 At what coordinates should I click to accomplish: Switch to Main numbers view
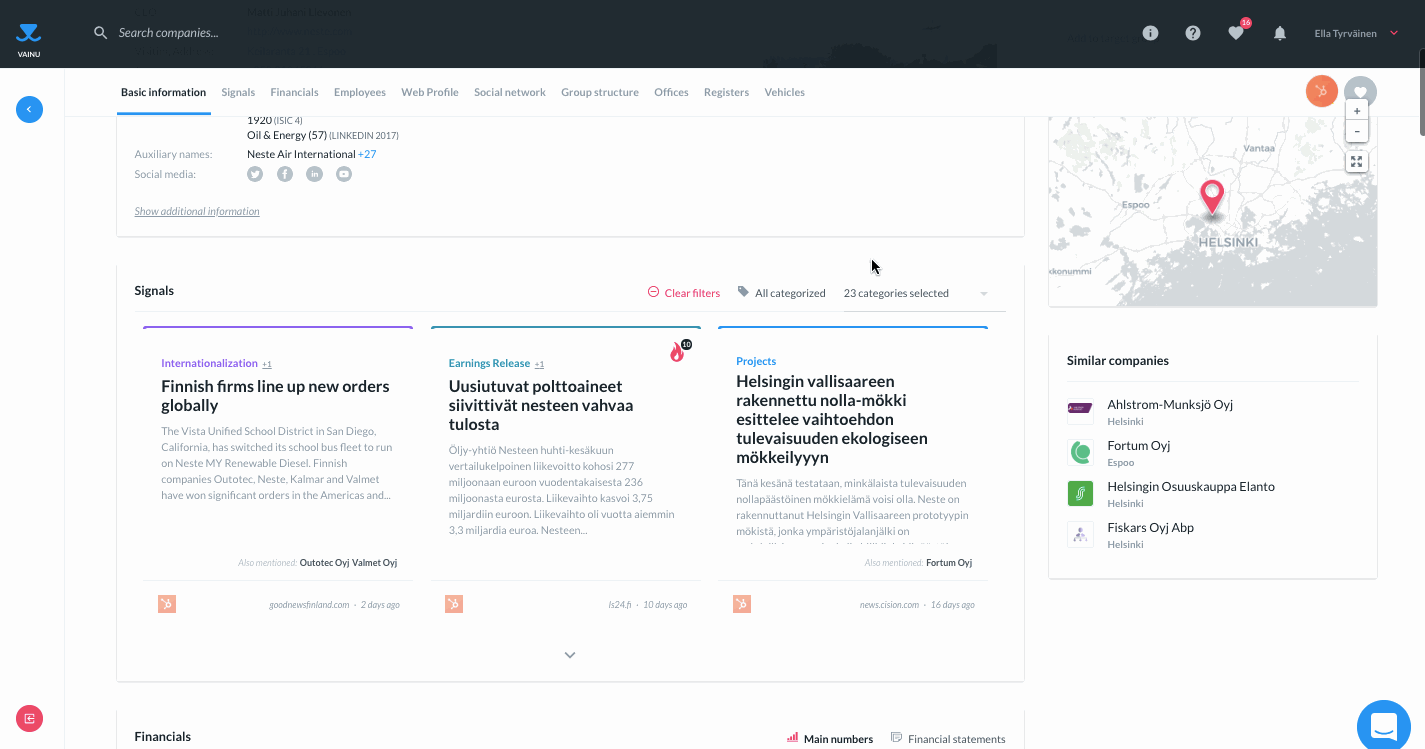[829, 739]
